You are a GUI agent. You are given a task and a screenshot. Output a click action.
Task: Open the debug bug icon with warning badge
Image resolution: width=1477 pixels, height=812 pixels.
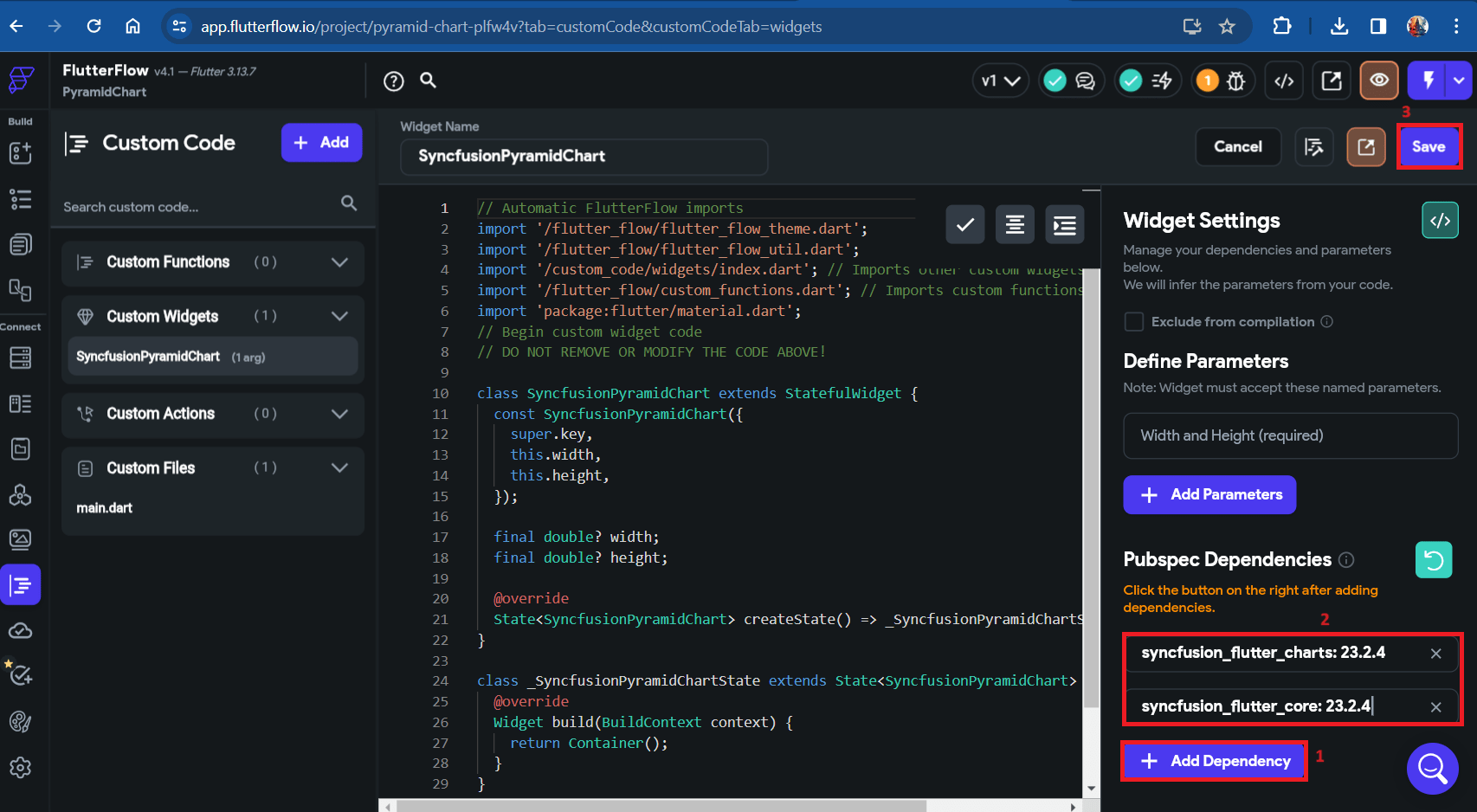click(1222, 81)
